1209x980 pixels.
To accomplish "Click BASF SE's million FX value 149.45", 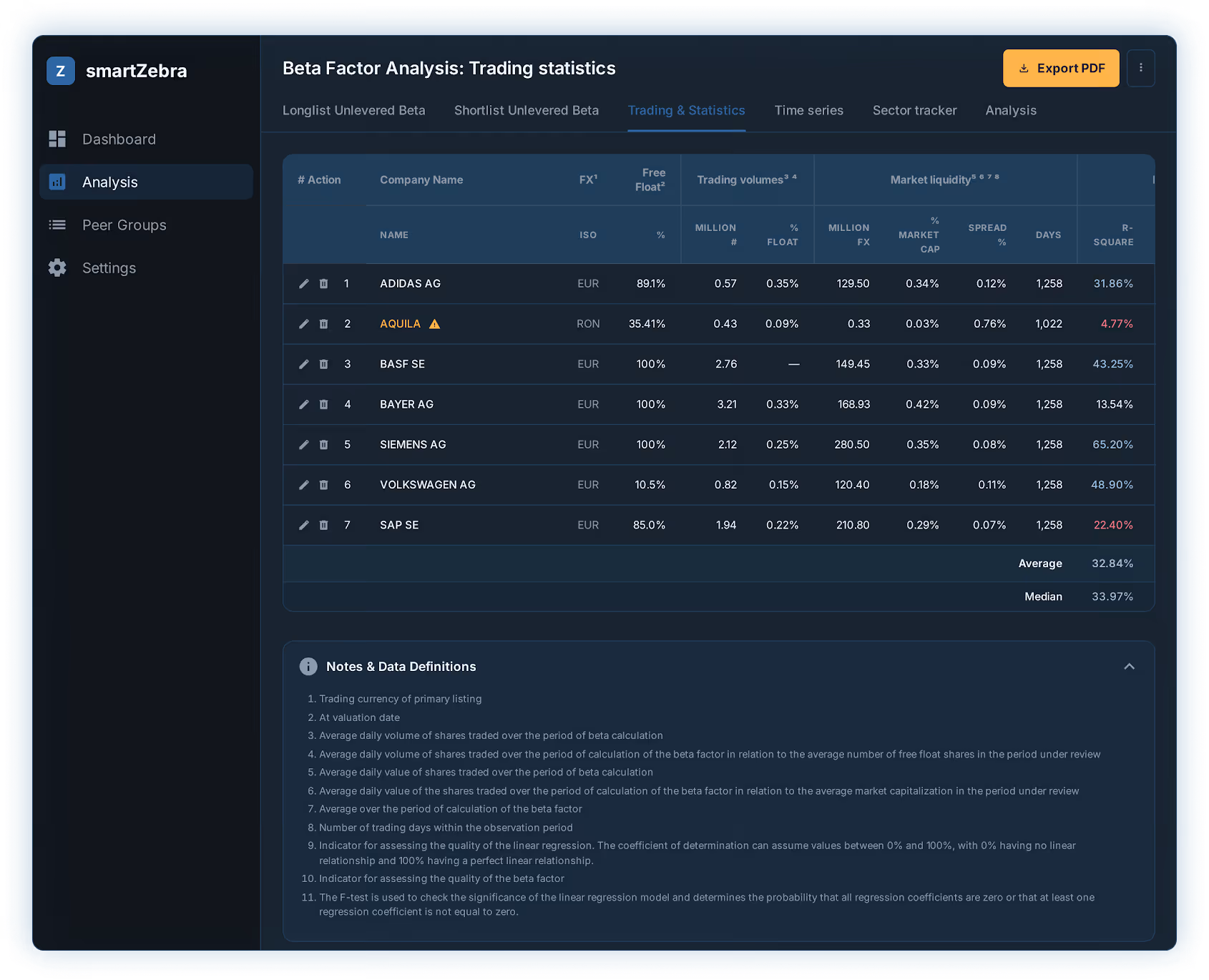I will tap(853, 364).
